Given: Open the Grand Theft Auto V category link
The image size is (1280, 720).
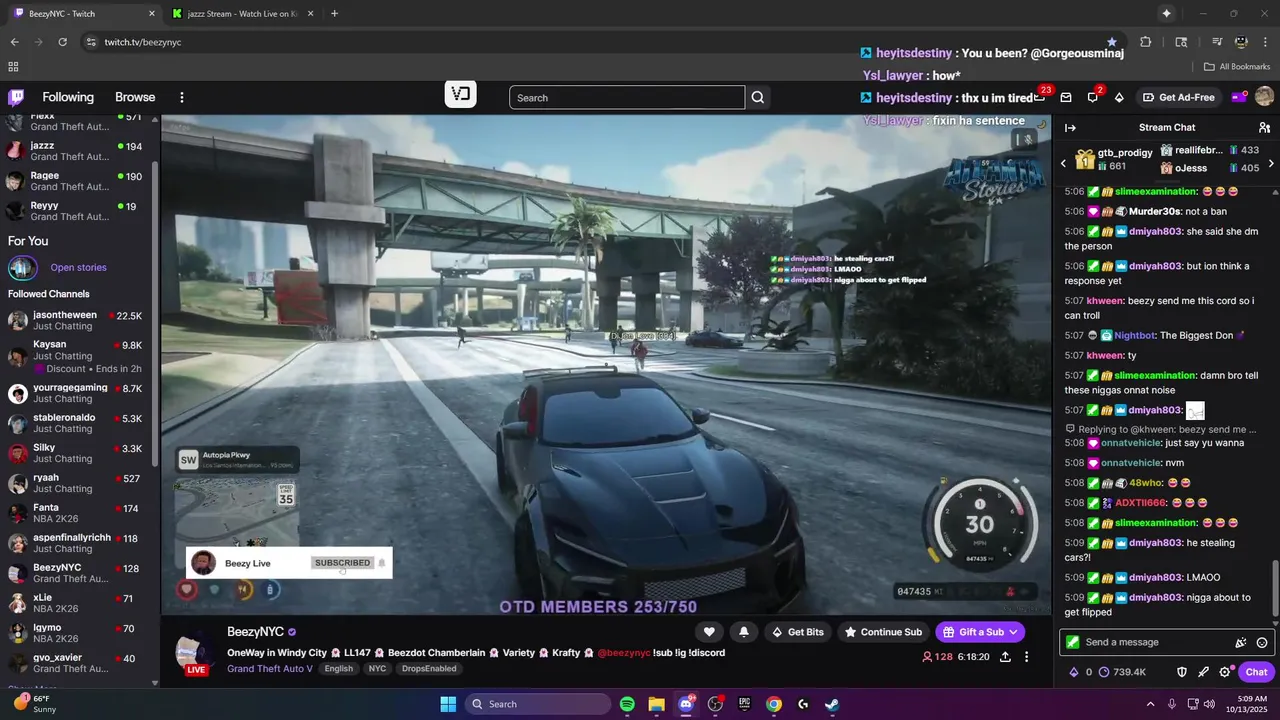Looking at the screenshot, I should click(270, 669).
